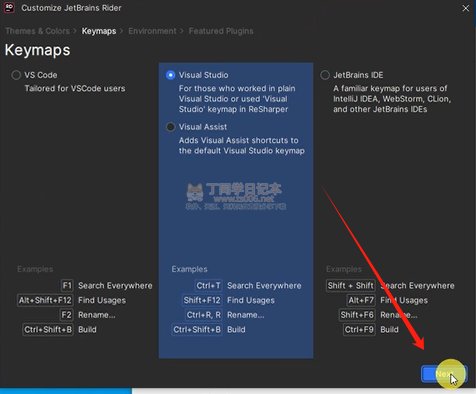Click the Alt+Shift+F12 Find Usages shortcut

[x=45, y=300]
